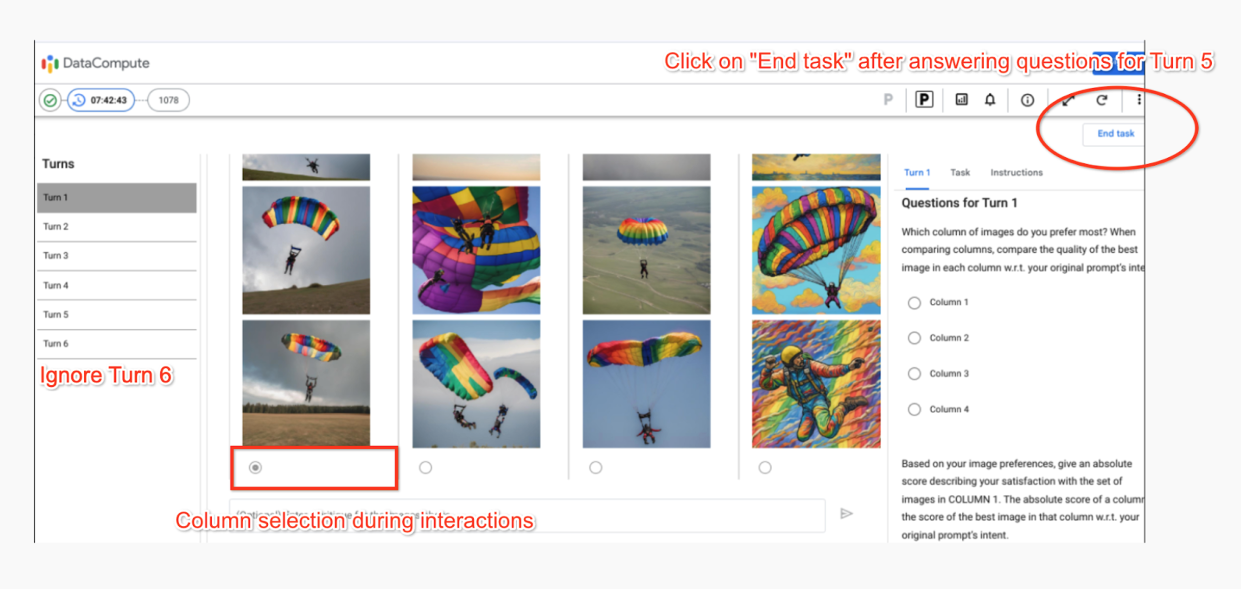The height and width of the screenshot is (589, 1241).
Task: Click the optional feedback text field
Action: coord(527,513)
